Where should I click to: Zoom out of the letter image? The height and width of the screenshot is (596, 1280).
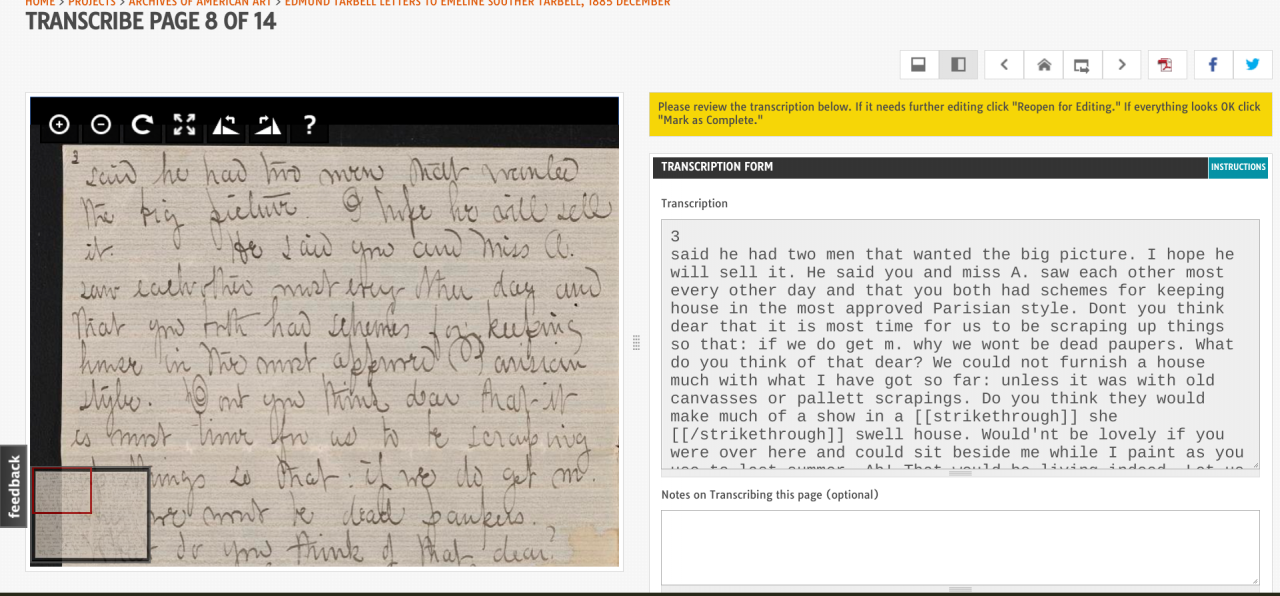point(101,124)
